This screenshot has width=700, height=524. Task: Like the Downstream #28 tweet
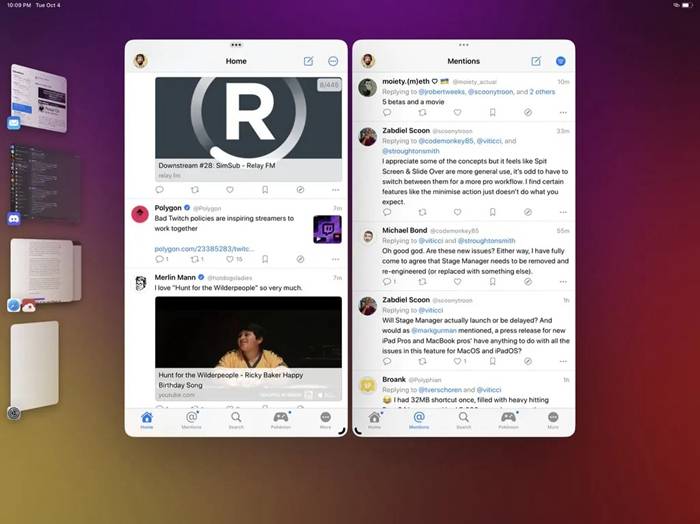pyautogui.click(x=229, y=190)
